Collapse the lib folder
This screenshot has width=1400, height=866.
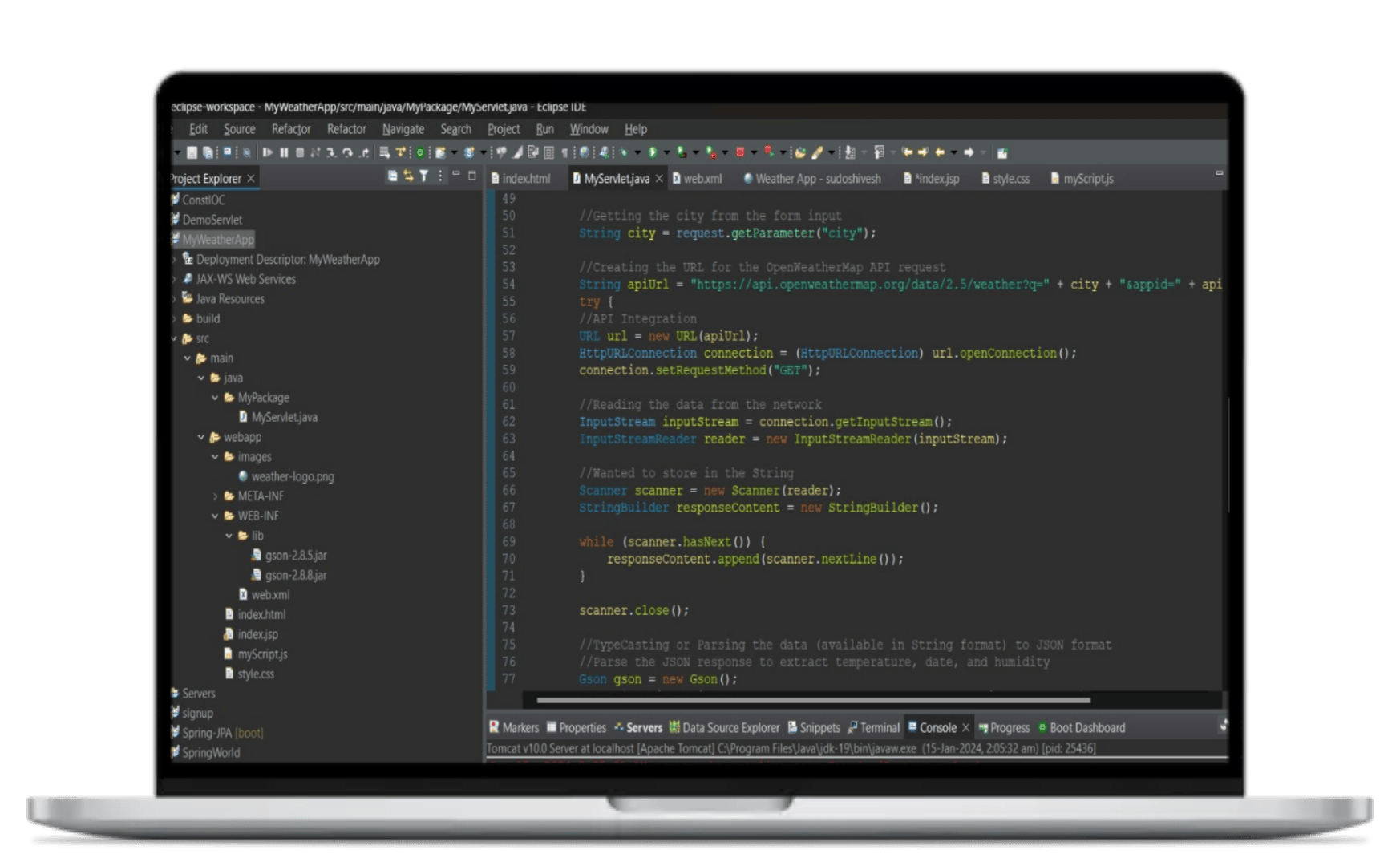229,536
